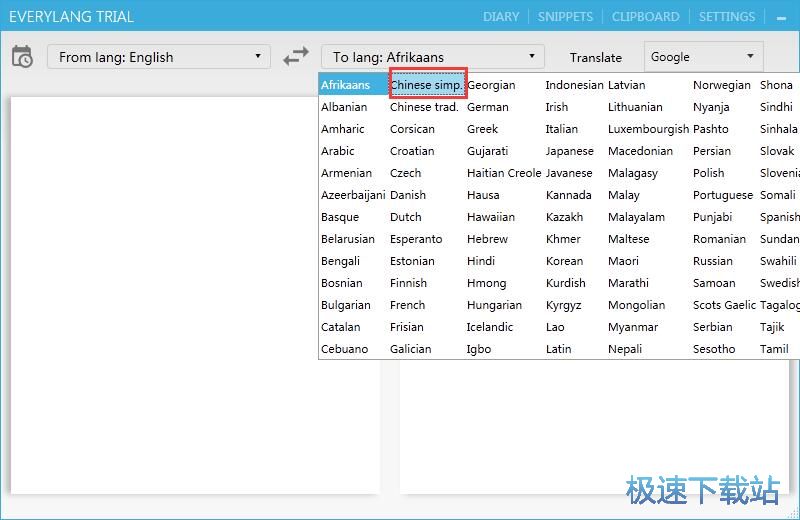Choose Malay from the dropdown list

pos(623,194)
